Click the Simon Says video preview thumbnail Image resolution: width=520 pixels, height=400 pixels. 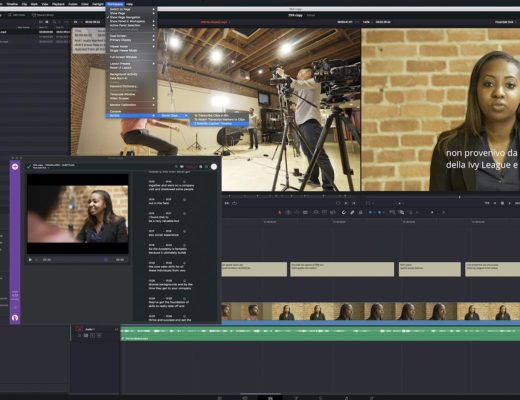(x=78, y=214)
